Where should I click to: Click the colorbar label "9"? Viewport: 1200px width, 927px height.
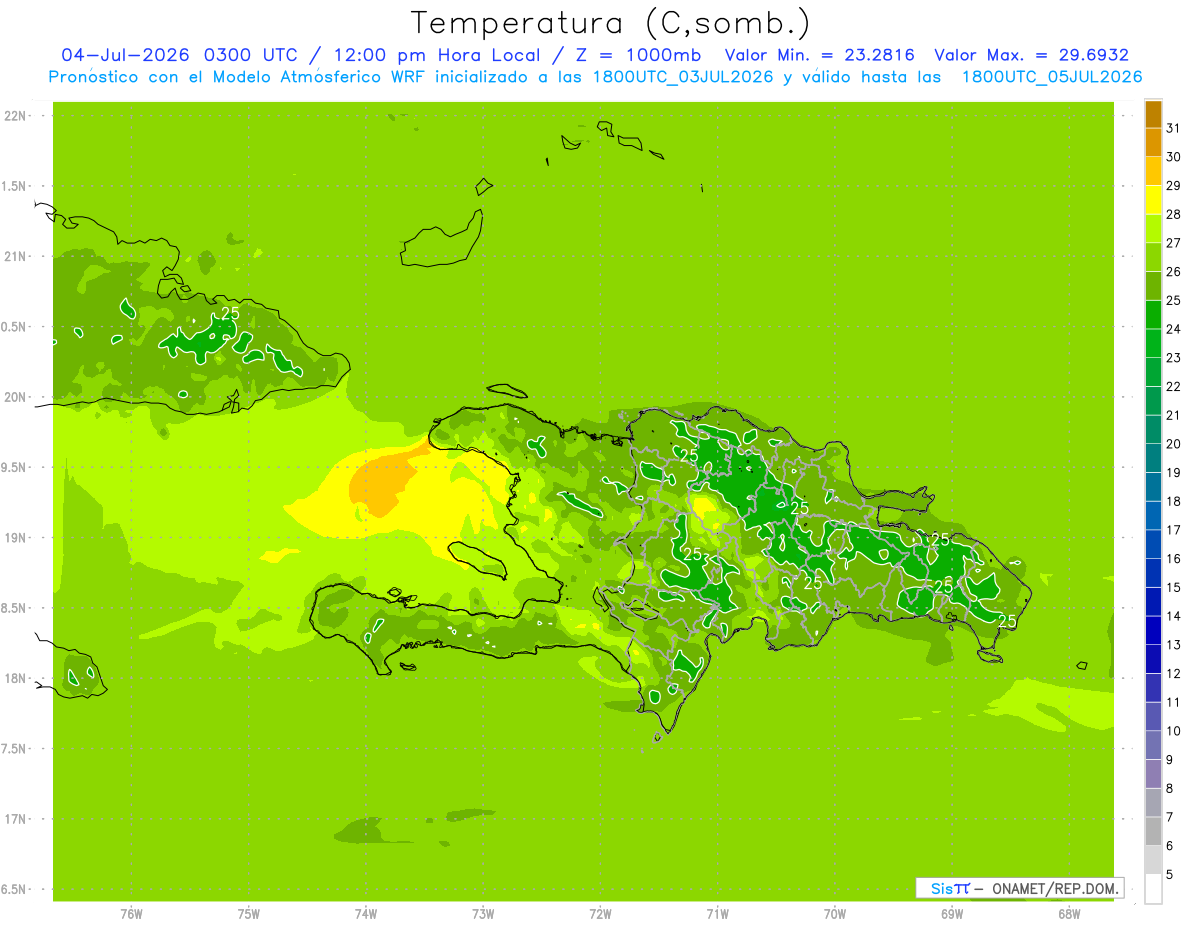1170,760
